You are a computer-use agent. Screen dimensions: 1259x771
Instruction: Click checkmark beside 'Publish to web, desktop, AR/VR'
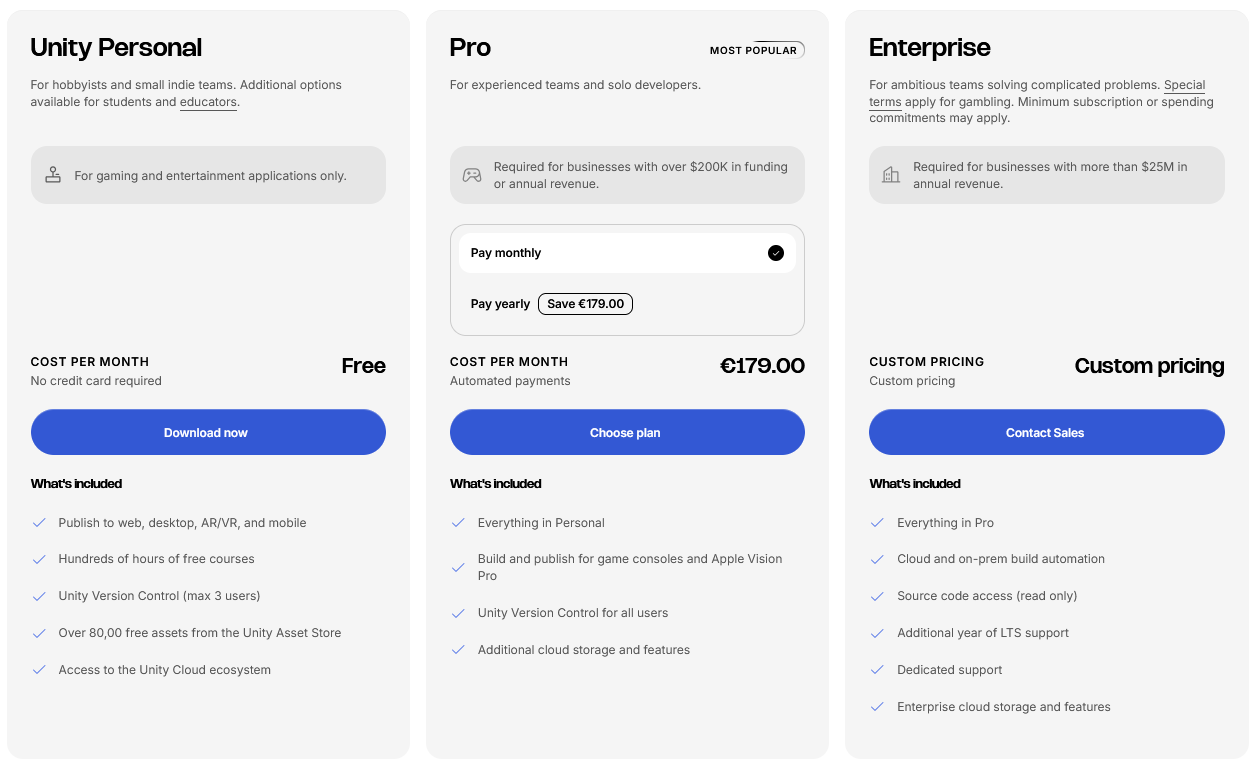pyautogui.click(x=39, y=523)
